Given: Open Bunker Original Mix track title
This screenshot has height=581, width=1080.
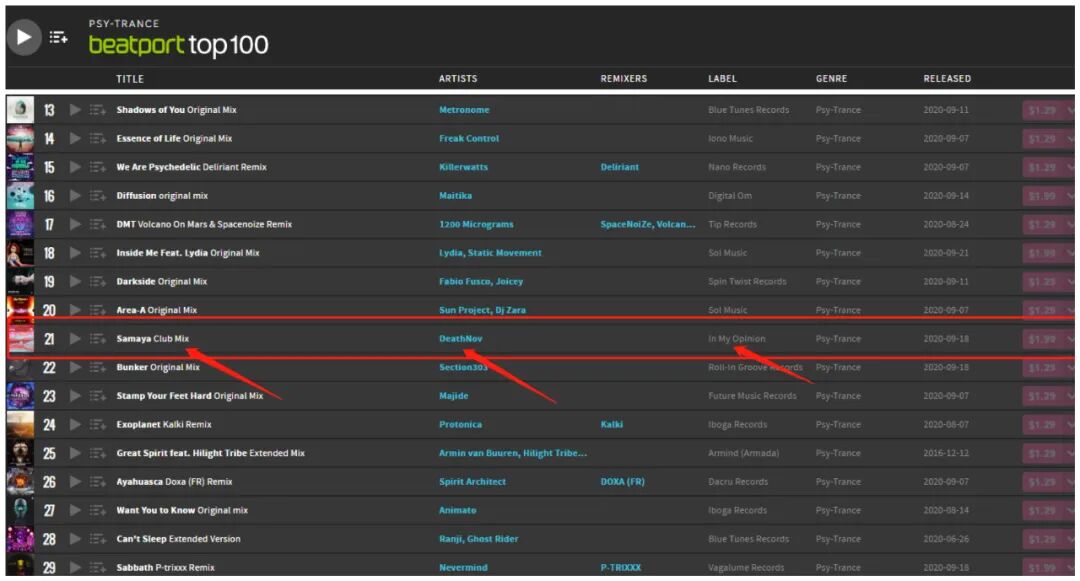Looking at the screenshot, I should click(x=158, y=368).
